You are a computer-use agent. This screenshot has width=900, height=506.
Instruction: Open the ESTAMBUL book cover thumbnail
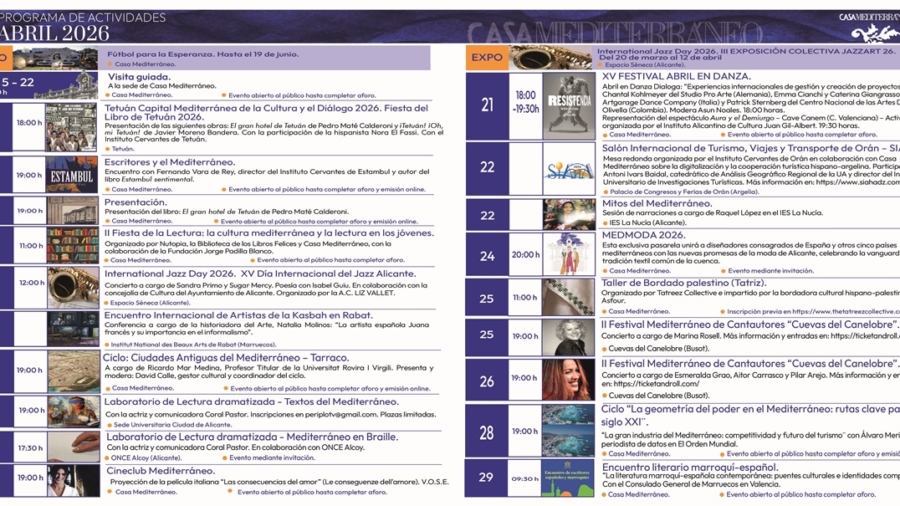[x=72, y=174]
